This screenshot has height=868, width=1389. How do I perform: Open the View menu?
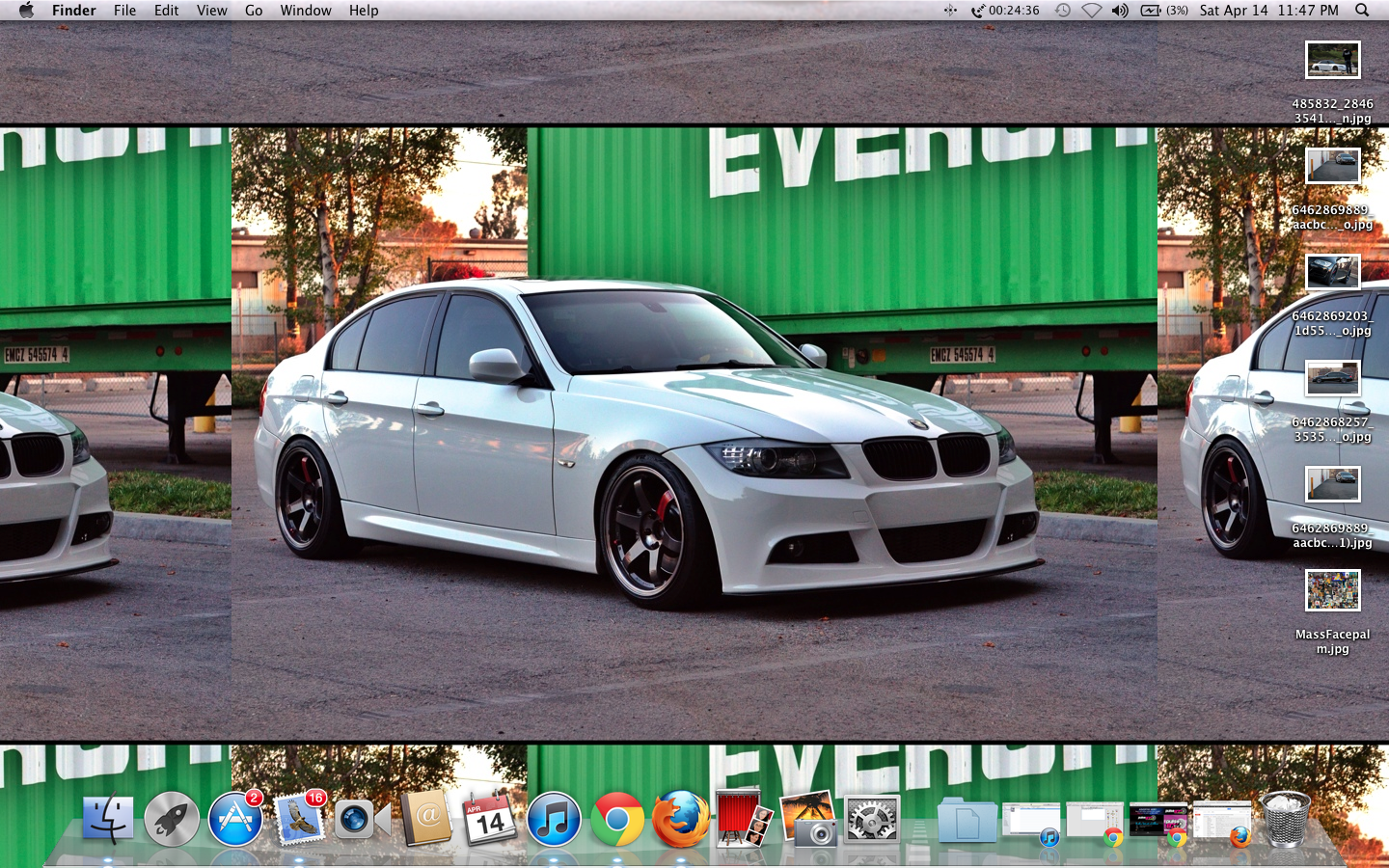(x=211, y=11)
